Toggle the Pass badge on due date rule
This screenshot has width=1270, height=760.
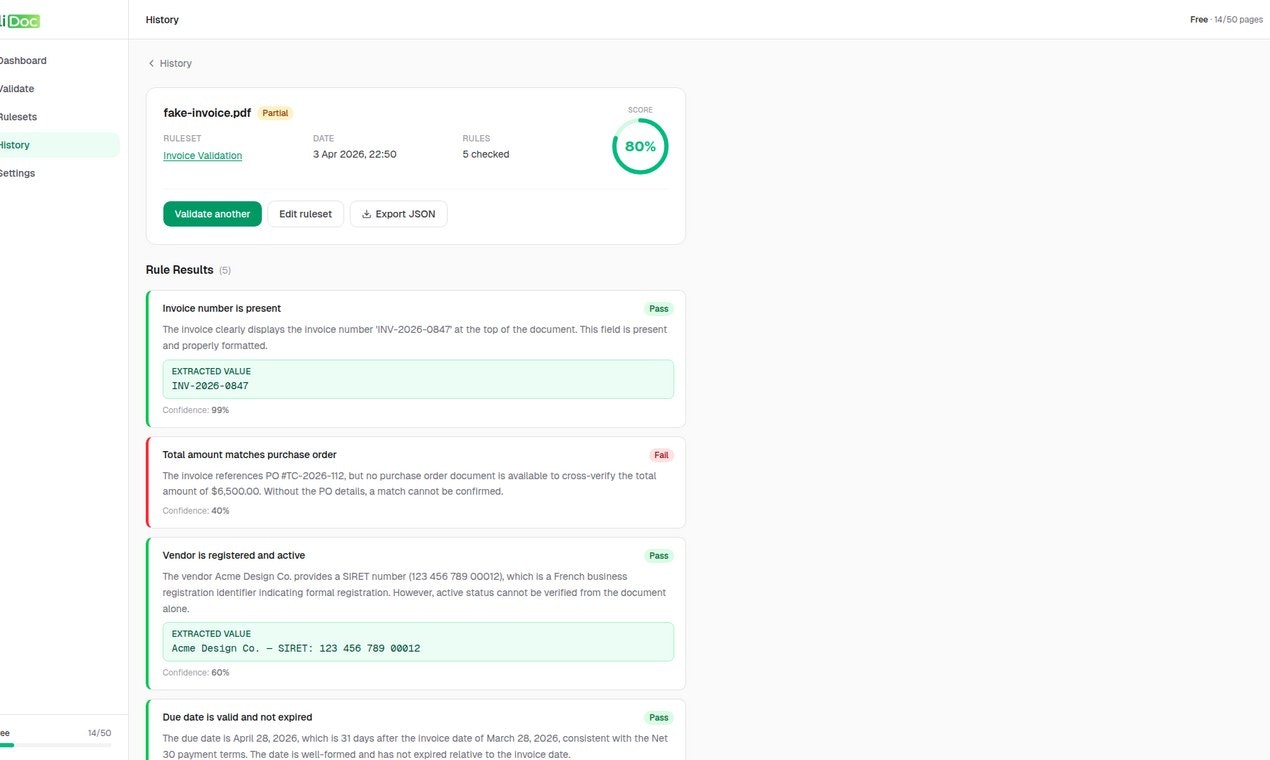[658, 717]
